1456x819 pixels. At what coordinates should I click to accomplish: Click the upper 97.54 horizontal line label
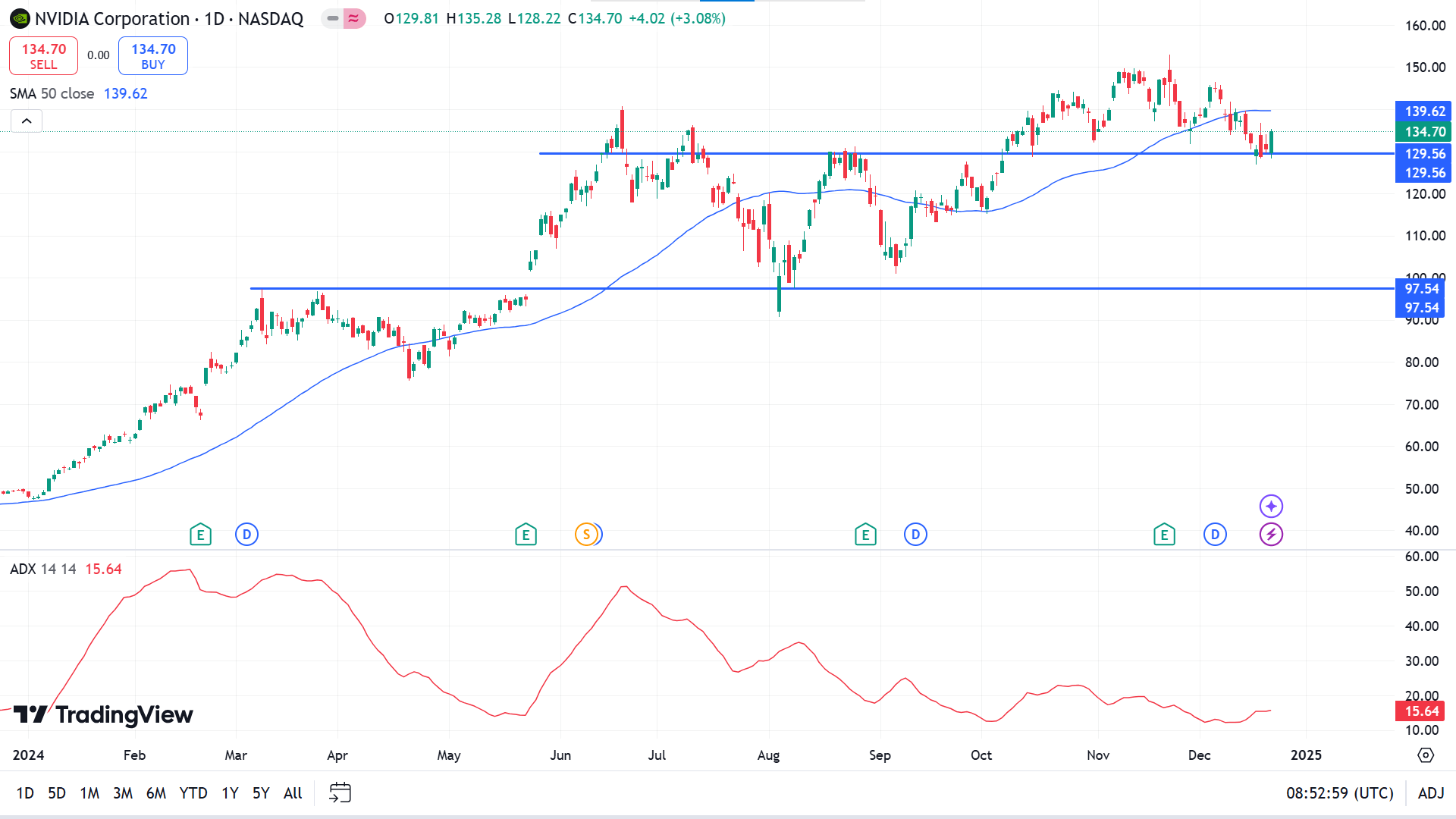click(x=1421, y=288)
